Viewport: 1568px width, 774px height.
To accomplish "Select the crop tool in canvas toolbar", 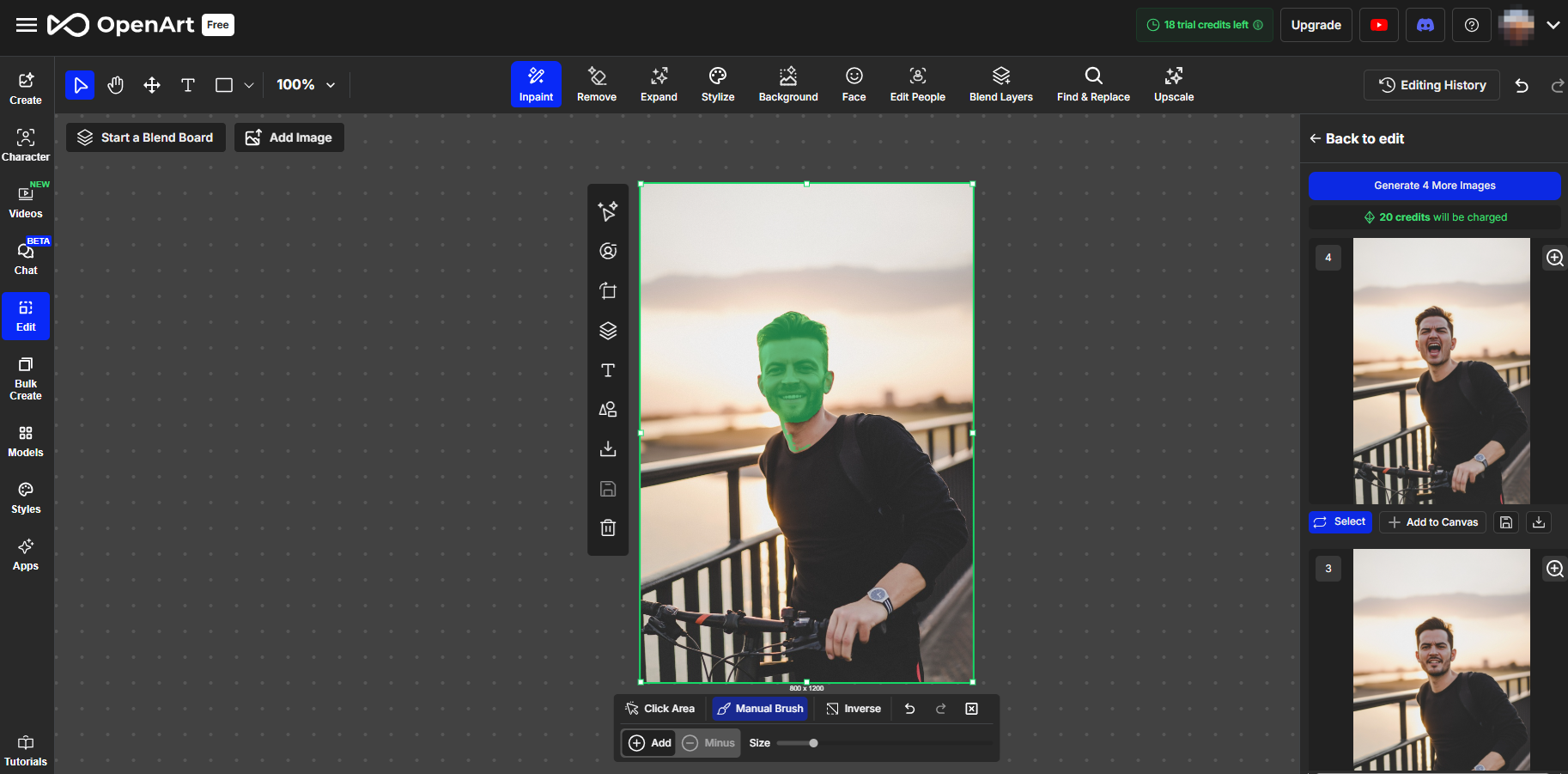I will pyautogui.click(x=608, y=290).
